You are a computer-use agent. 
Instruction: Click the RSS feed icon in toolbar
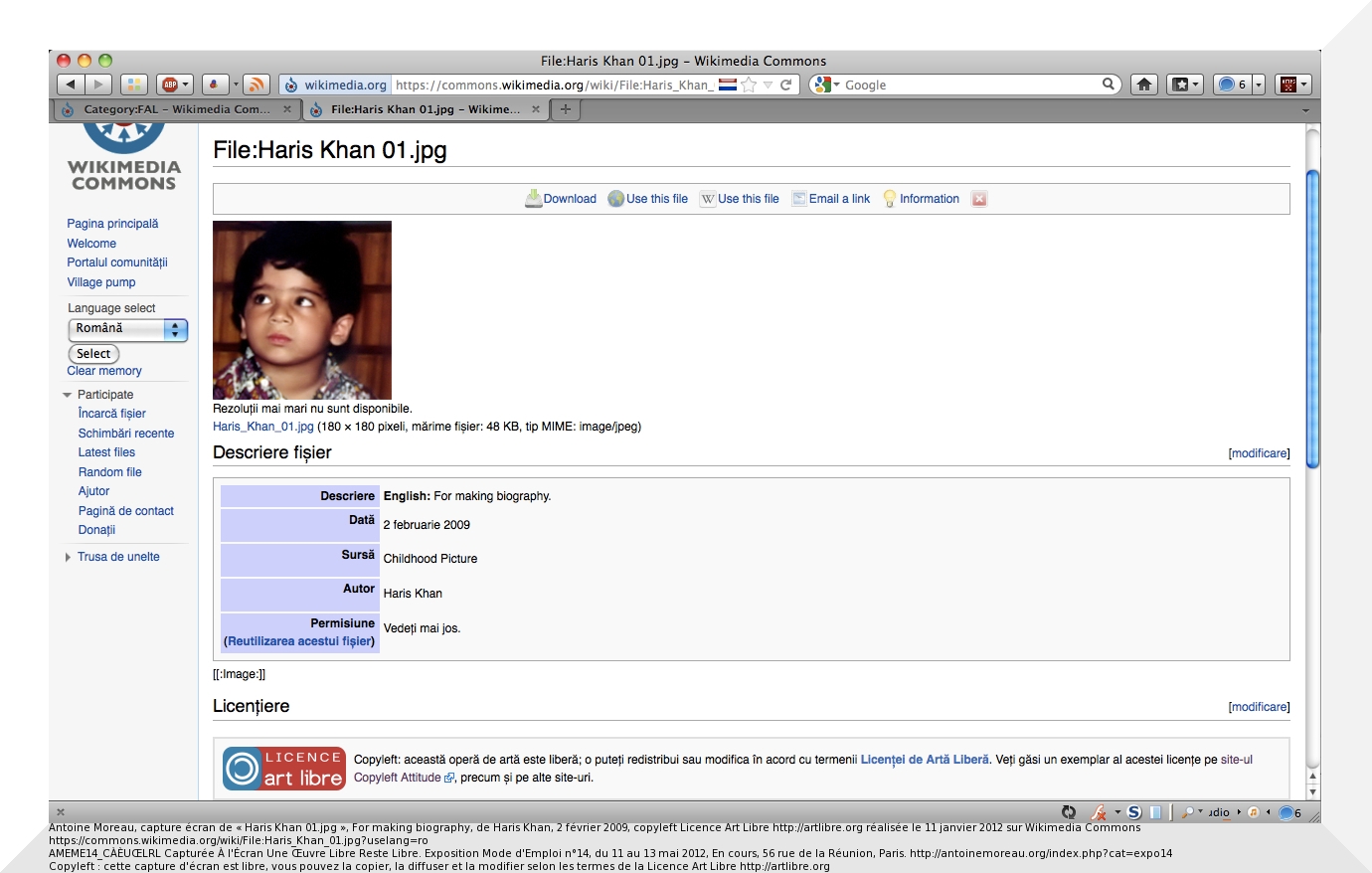tap(256, 85)
